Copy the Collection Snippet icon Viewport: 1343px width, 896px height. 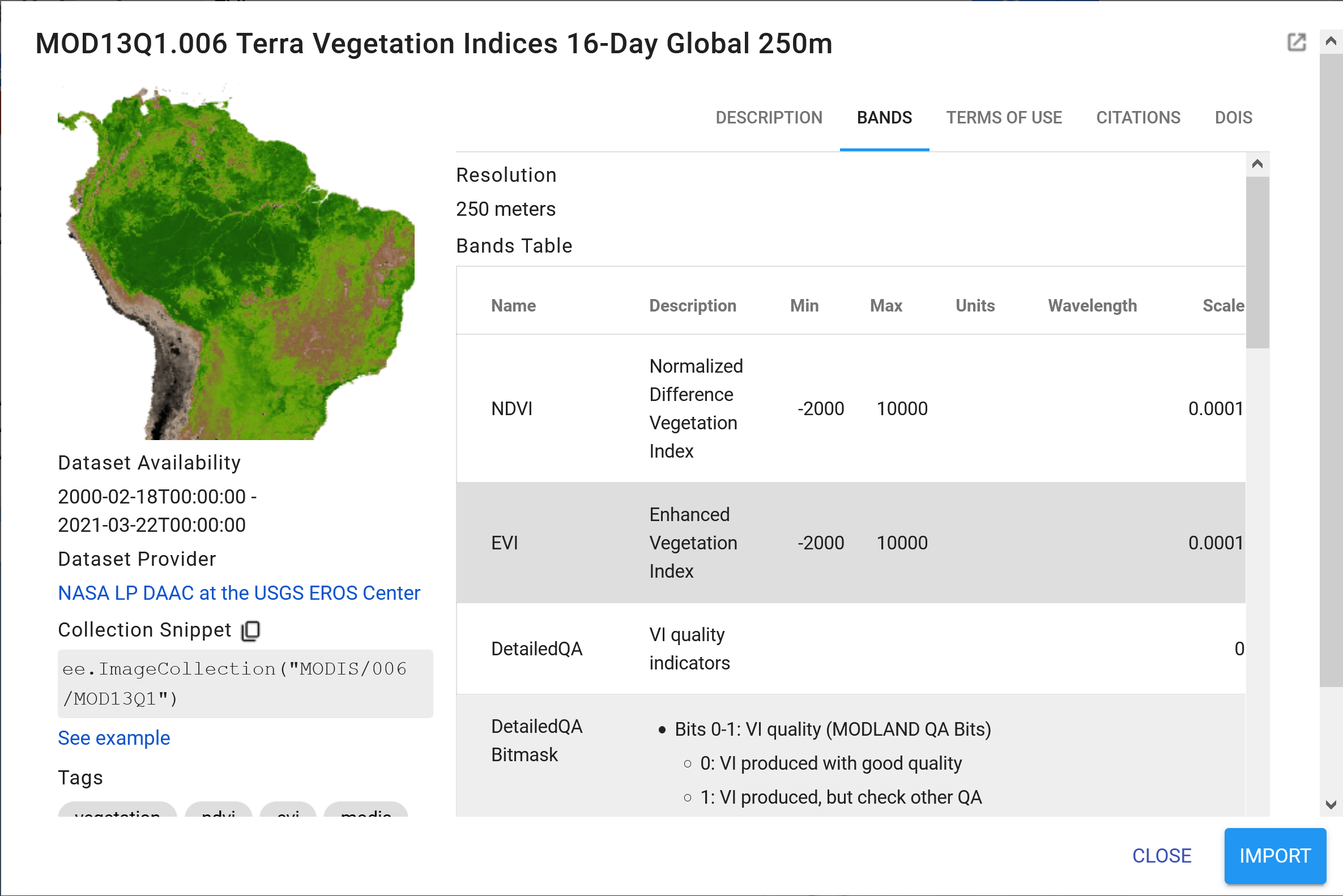point(250,630)
